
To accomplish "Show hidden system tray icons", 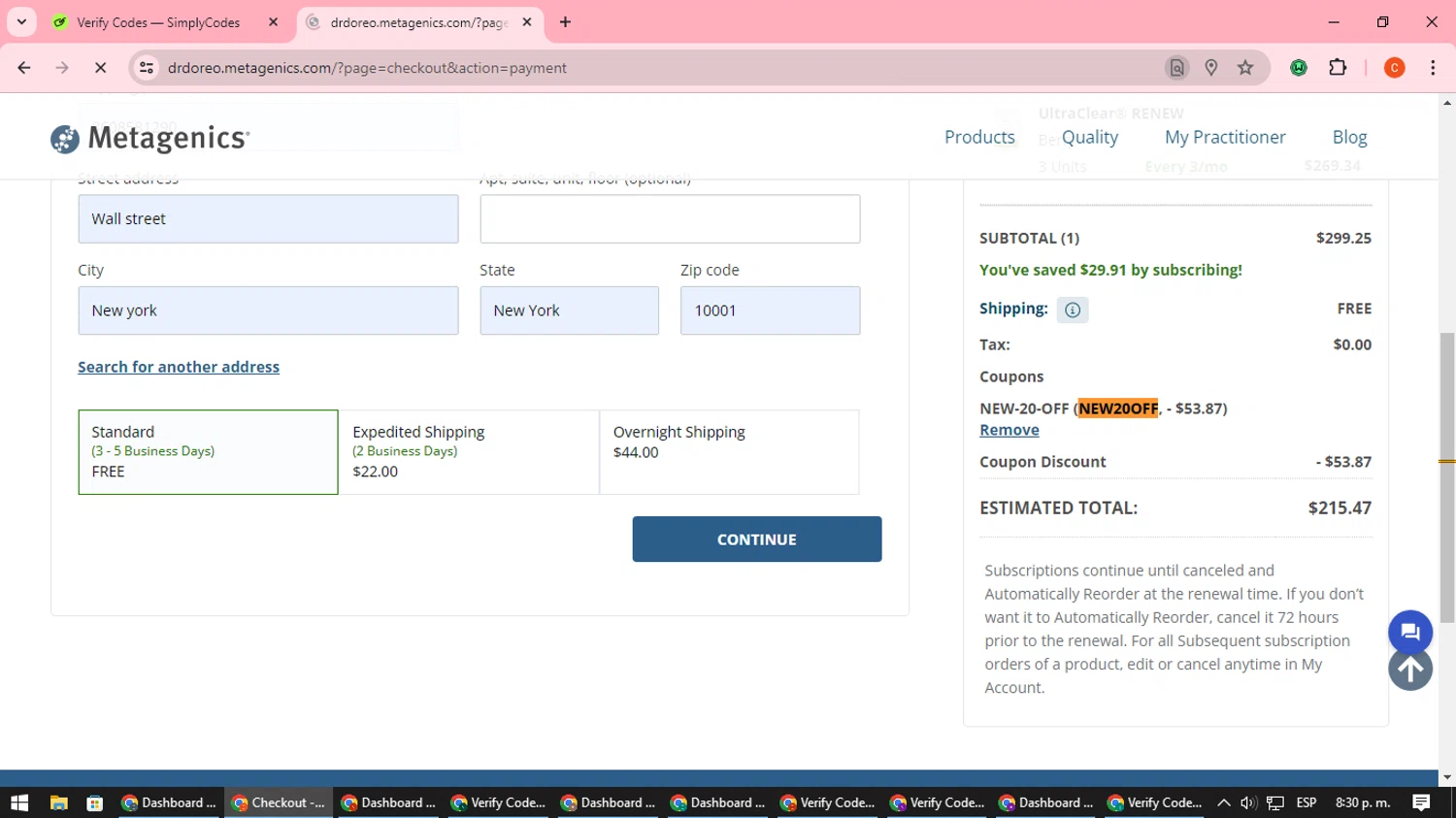I will coord(1223,802).
